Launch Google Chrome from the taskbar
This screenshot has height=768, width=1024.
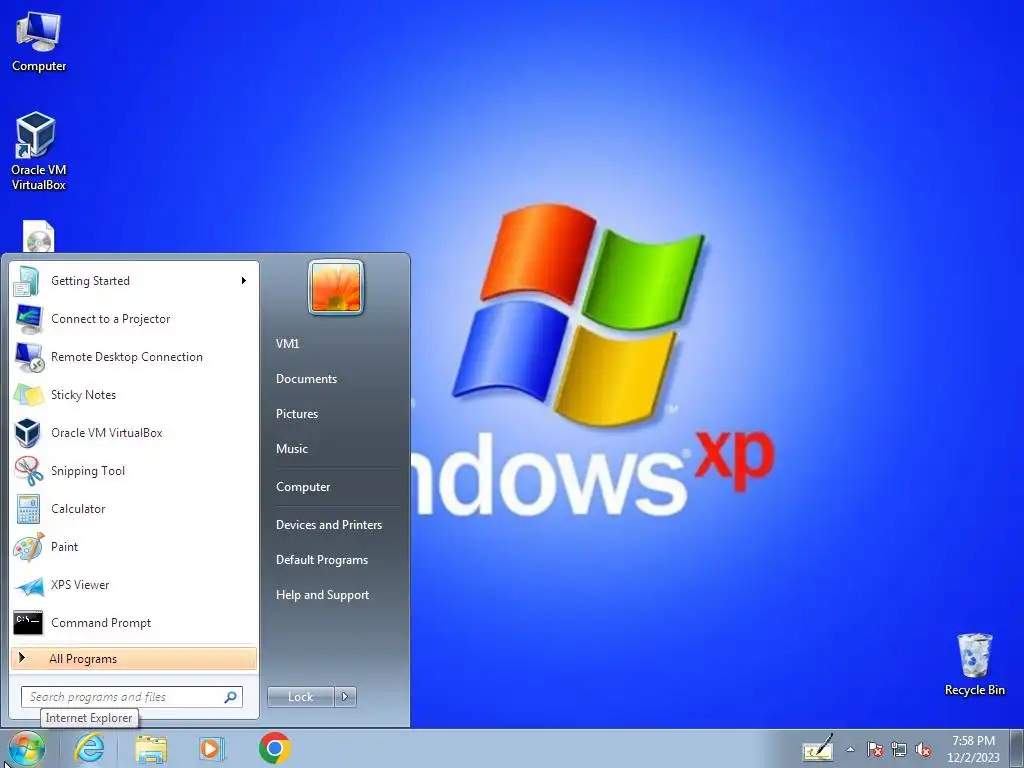[274, 748]
